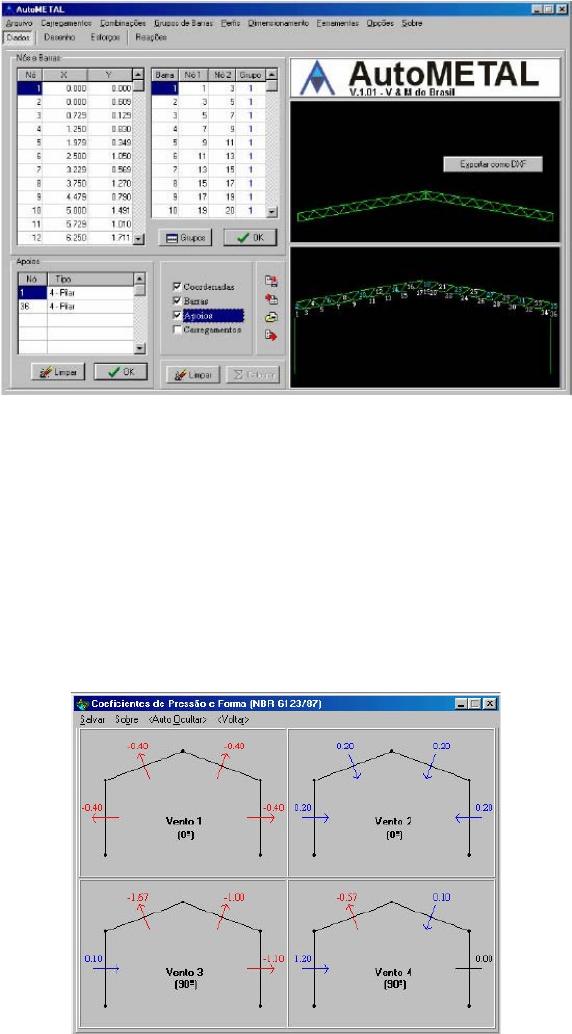Screen dimensions: 572x1034
Task: Click the green truss preview in upper viewport
Action: click(426, 208)
